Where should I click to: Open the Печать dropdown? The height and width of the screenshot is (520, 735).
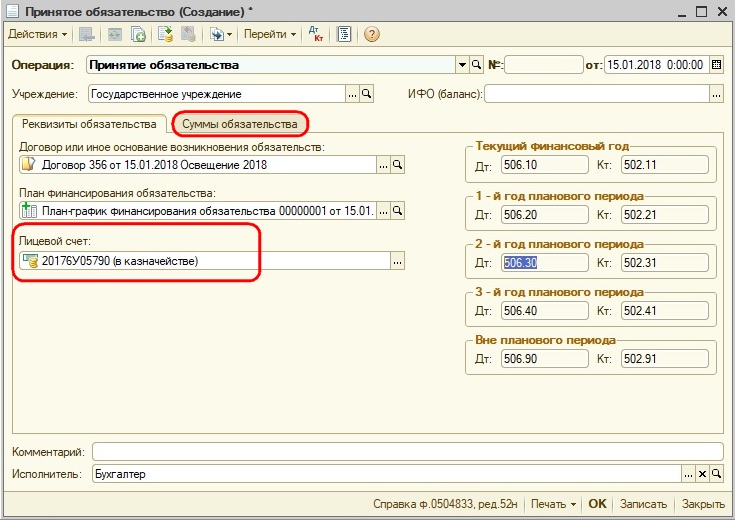pos(553,504)
